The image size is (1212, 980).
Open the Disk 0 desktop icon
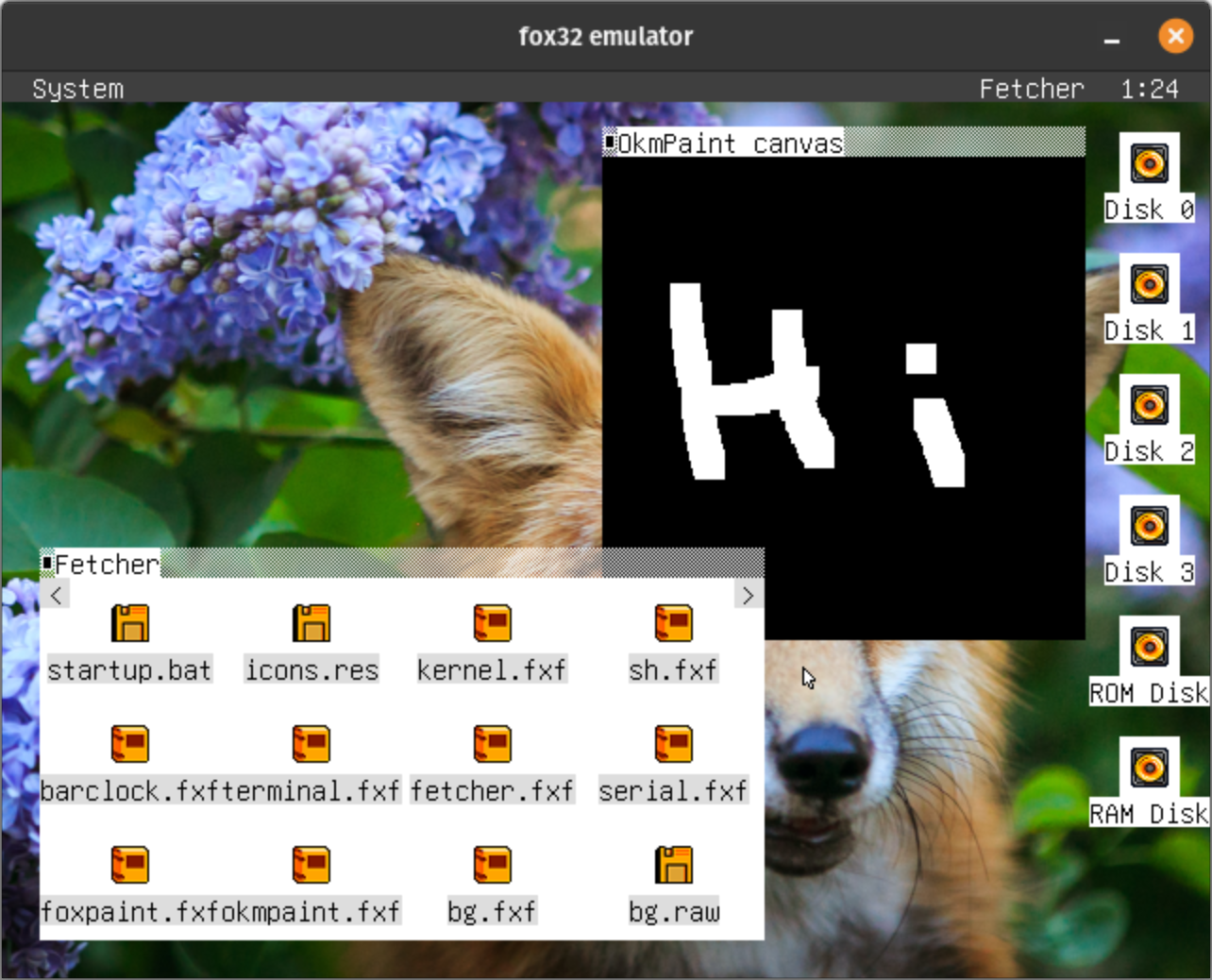click(x=1150, y=162)
